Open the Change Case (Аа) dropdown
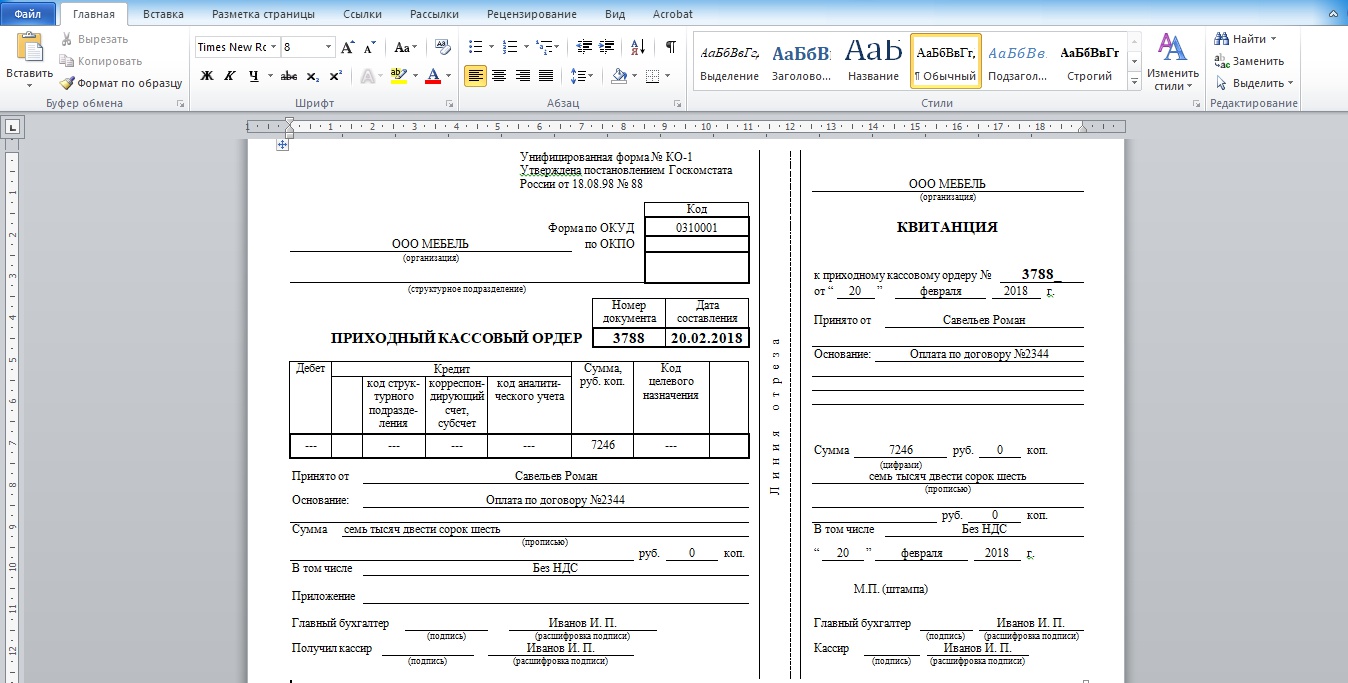Screen dimensions: 1348x683 [x=405, y=47]
